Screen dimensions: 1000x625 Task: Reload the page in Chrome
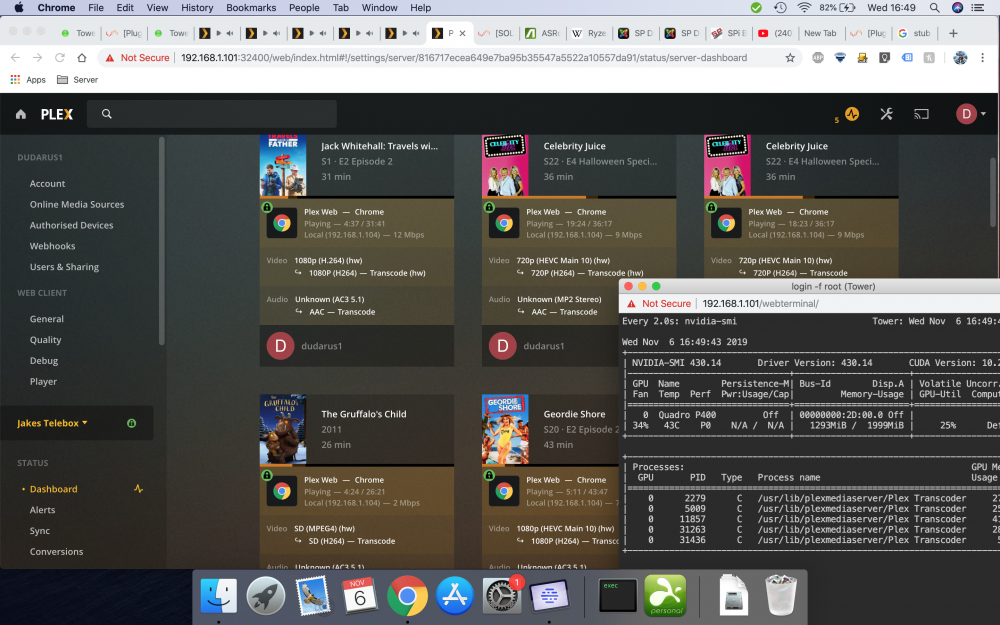pyautogui.click(x=59, y=57)
